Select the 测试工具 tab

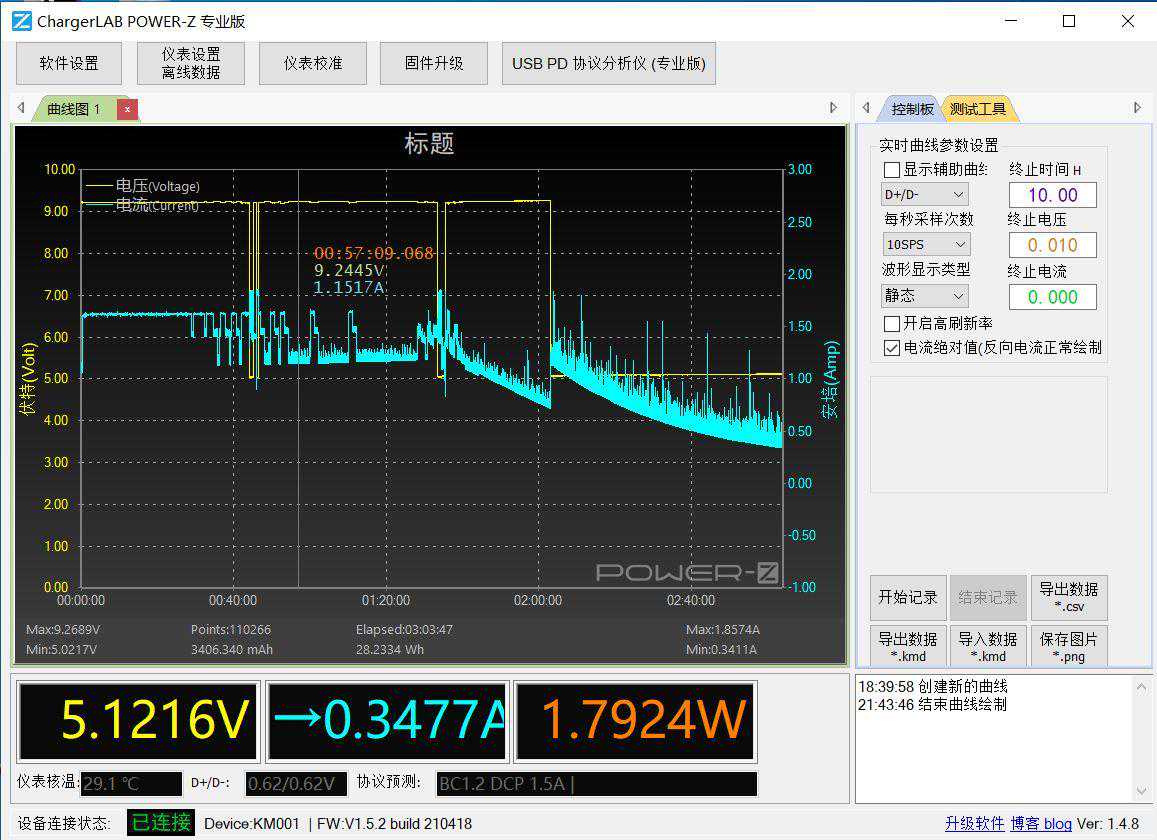(977, 109)
